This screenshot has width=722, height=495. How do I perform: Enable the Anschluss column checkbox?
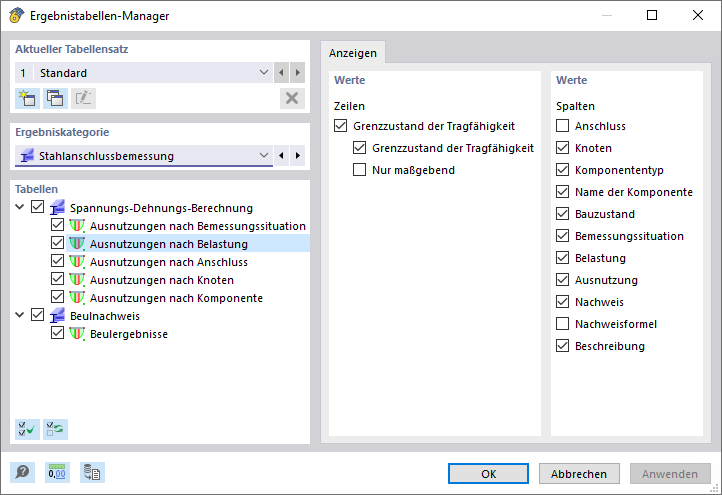[563, 126]
